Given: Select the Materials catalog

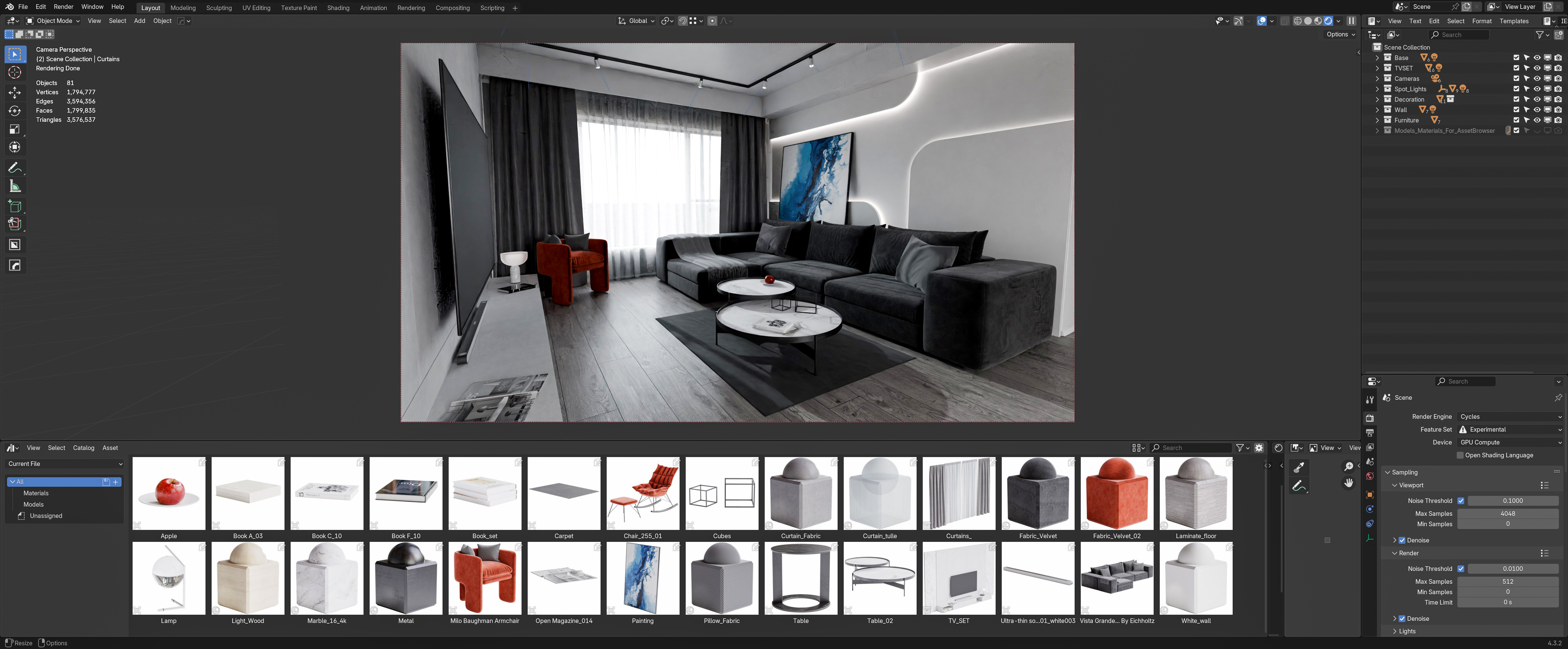Looking at the screenshot, I should coord(36,493).
